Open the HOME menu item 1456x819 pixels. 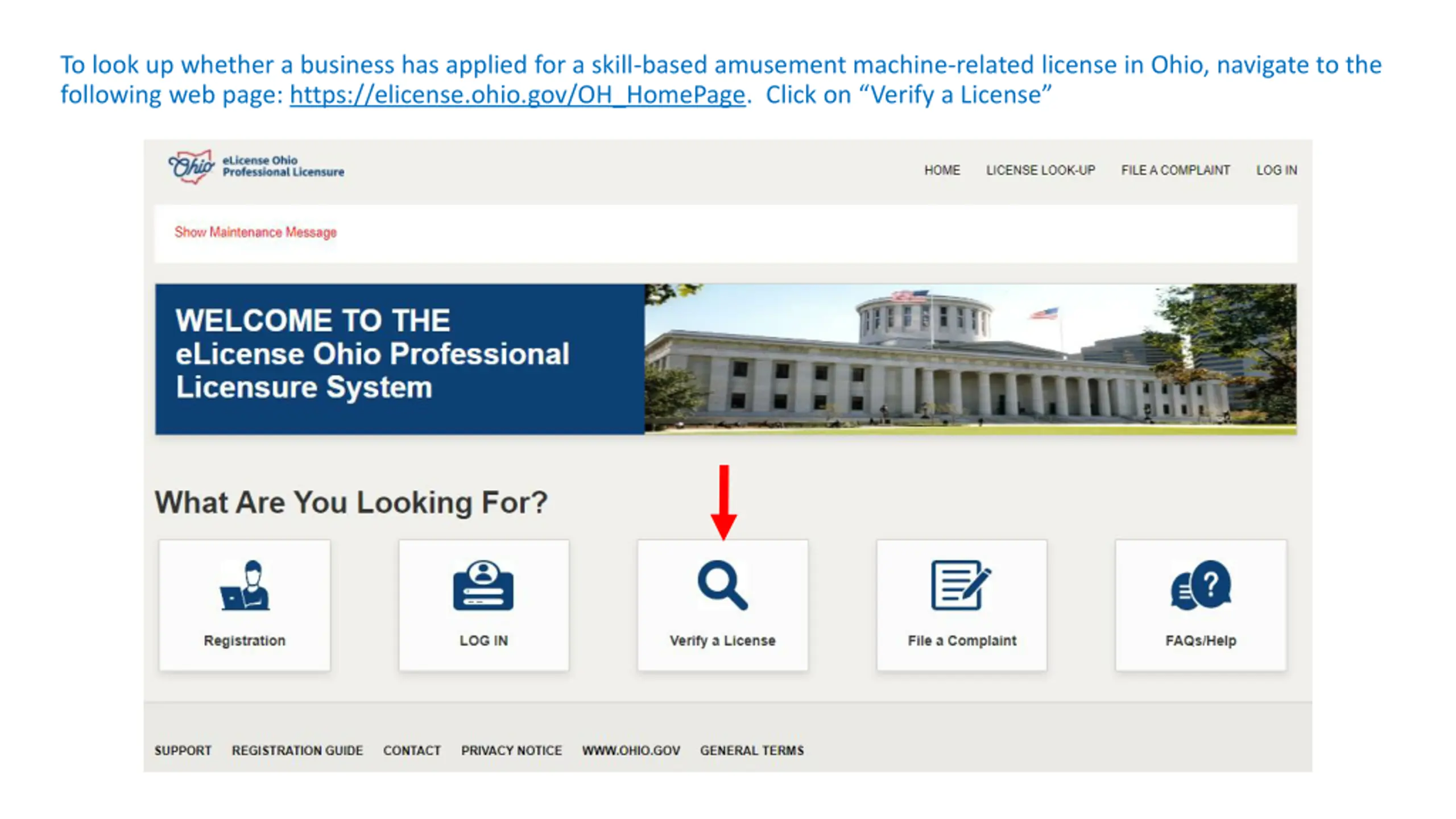point(942,170)
